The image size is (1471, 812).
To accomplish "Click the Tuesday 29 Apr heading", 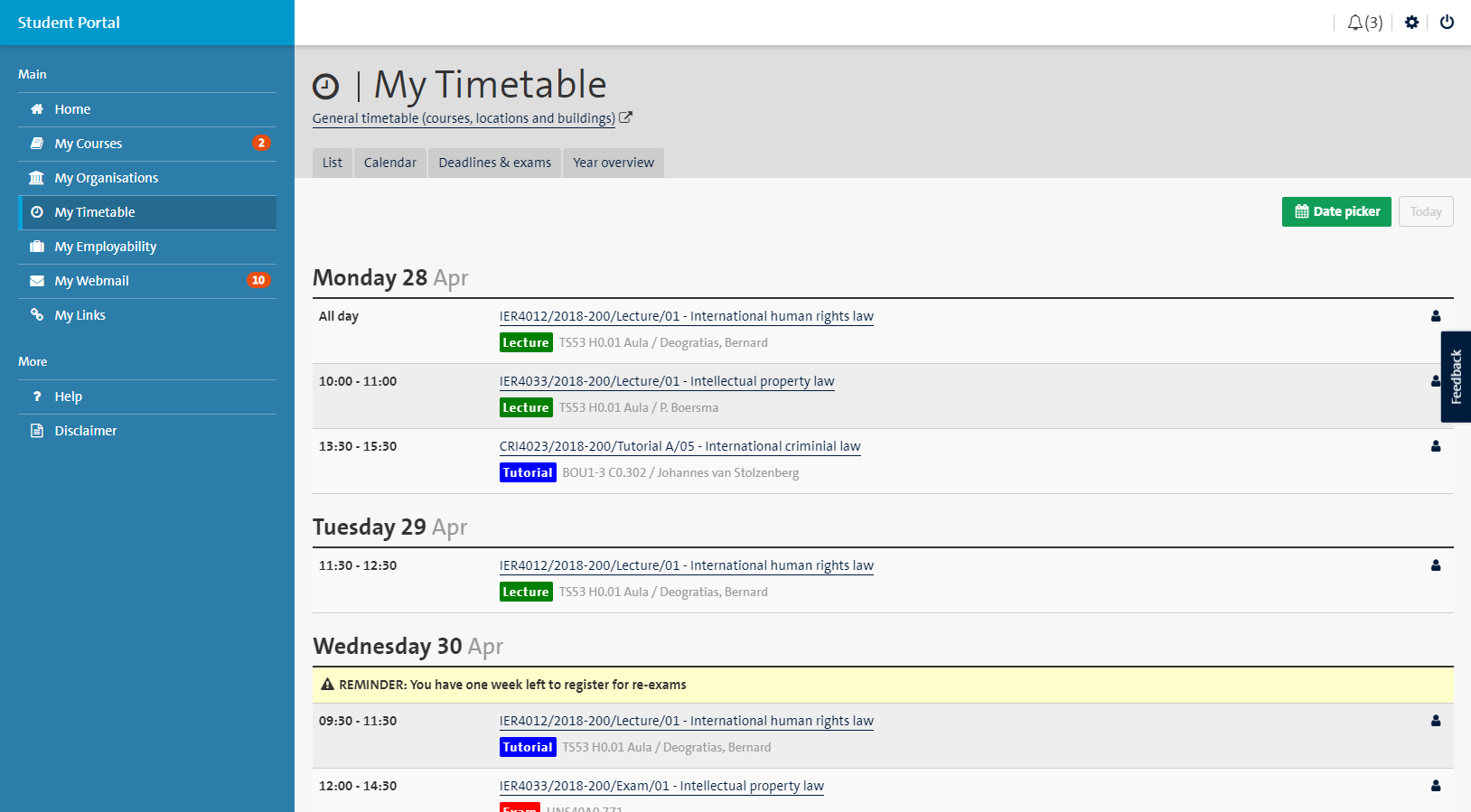I will pos(389,527).
